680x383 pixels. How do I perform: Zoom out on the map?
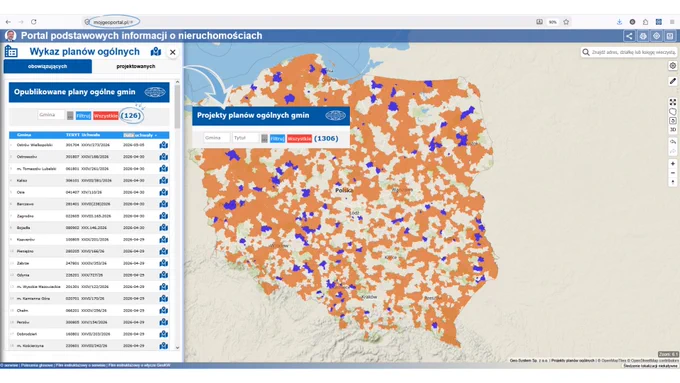[x=673, y=173]
